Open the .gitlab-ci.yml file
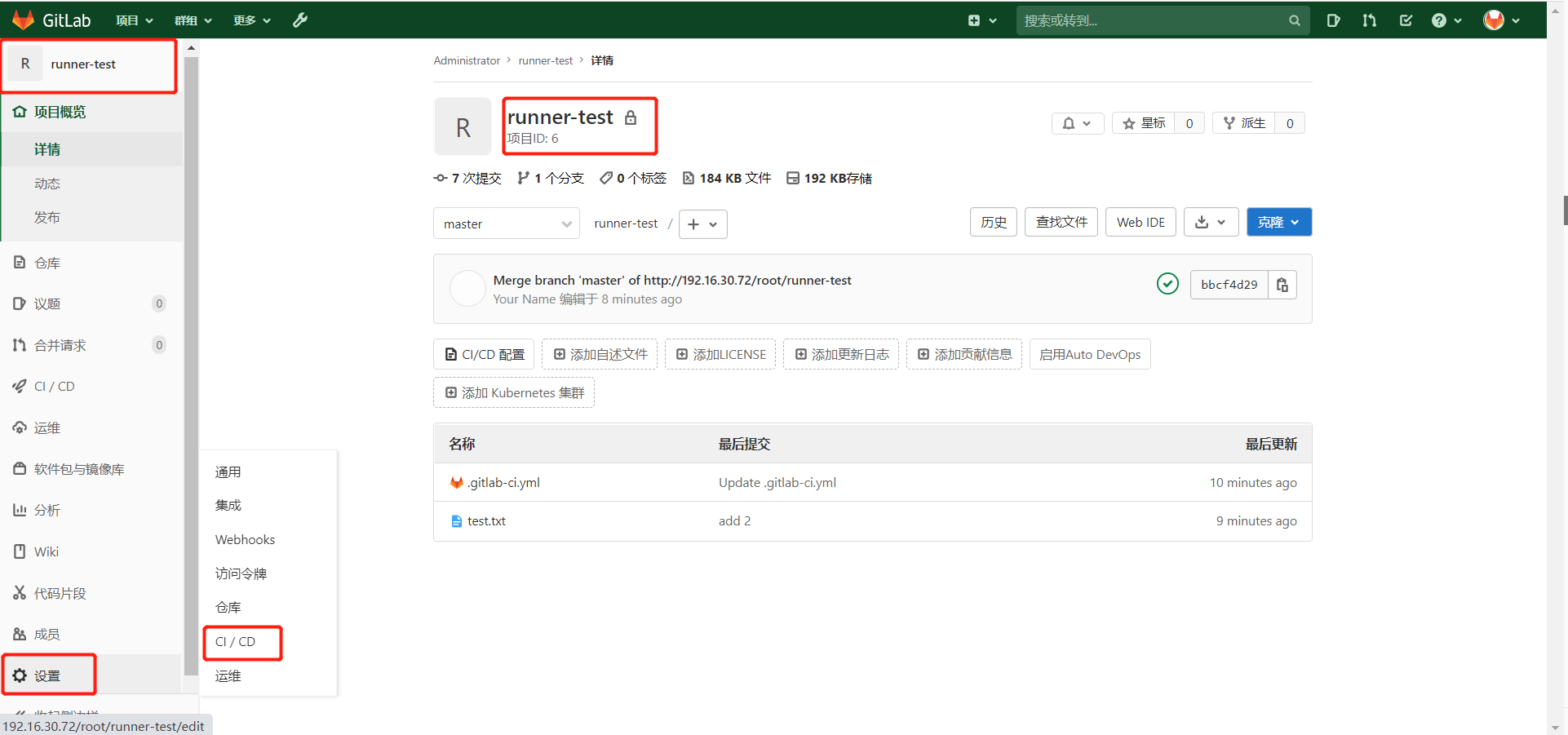The height and width of the screenshot is (735, 1568). (503, 482)
